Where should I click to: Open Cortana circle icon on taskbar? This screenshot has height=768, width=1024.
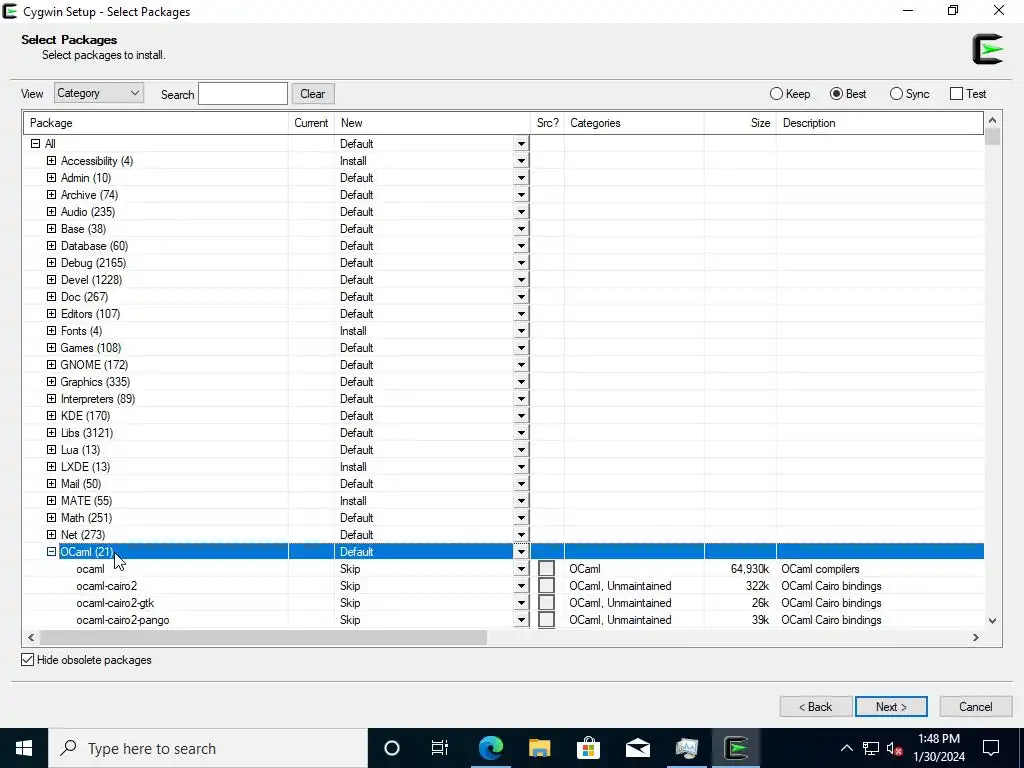391,748
